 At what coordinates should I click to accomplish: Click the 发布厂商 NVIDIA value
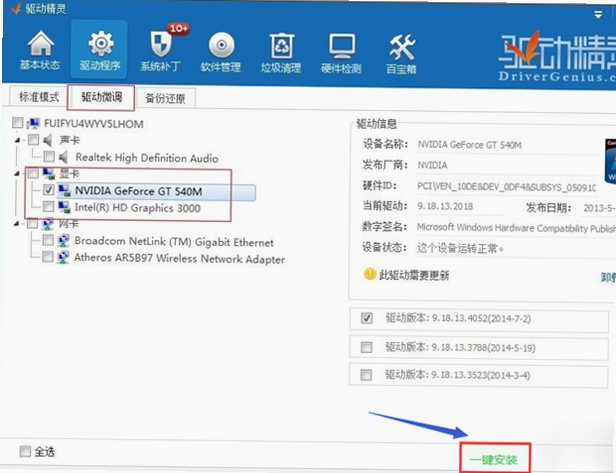click(432, 165)
